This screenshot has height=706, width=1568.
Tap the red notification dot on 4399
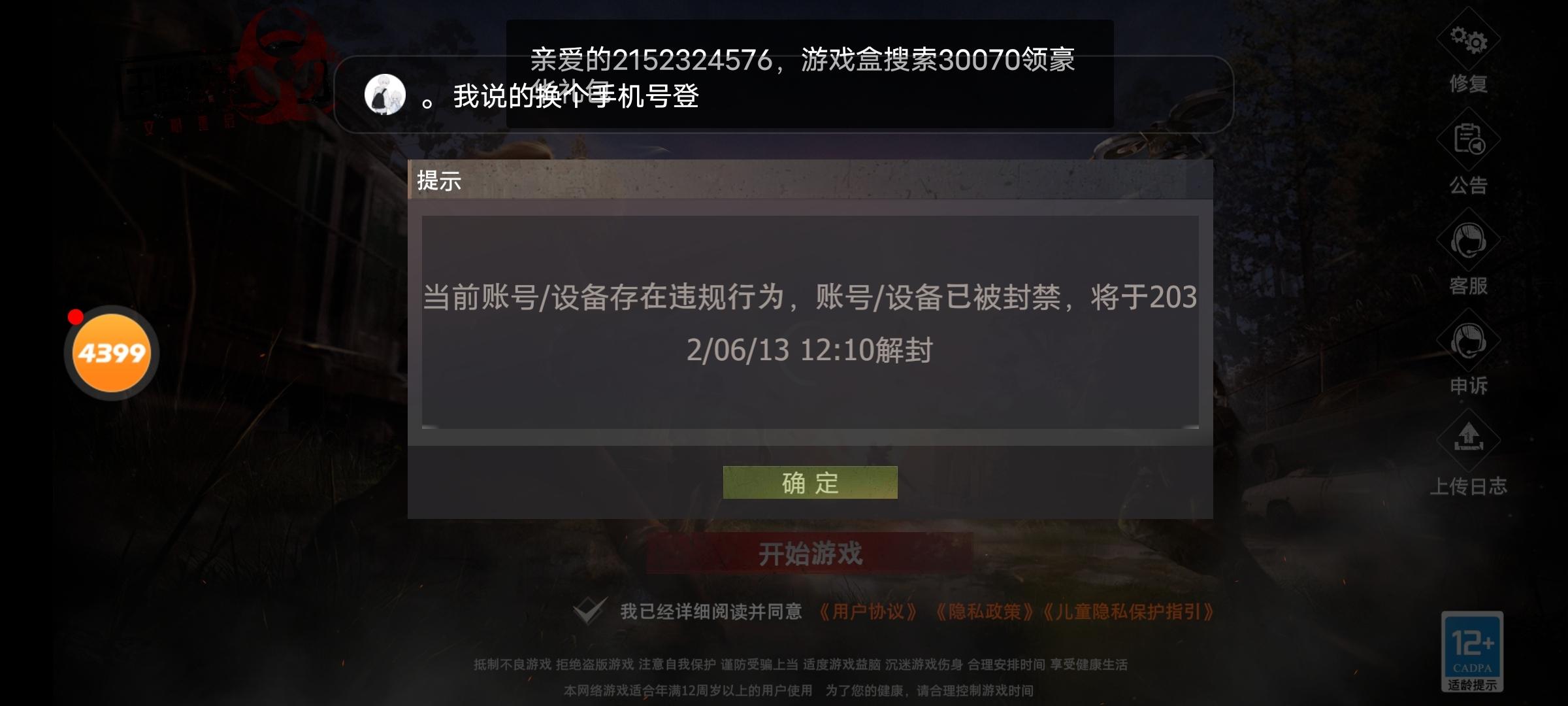[x=76, y=317]
